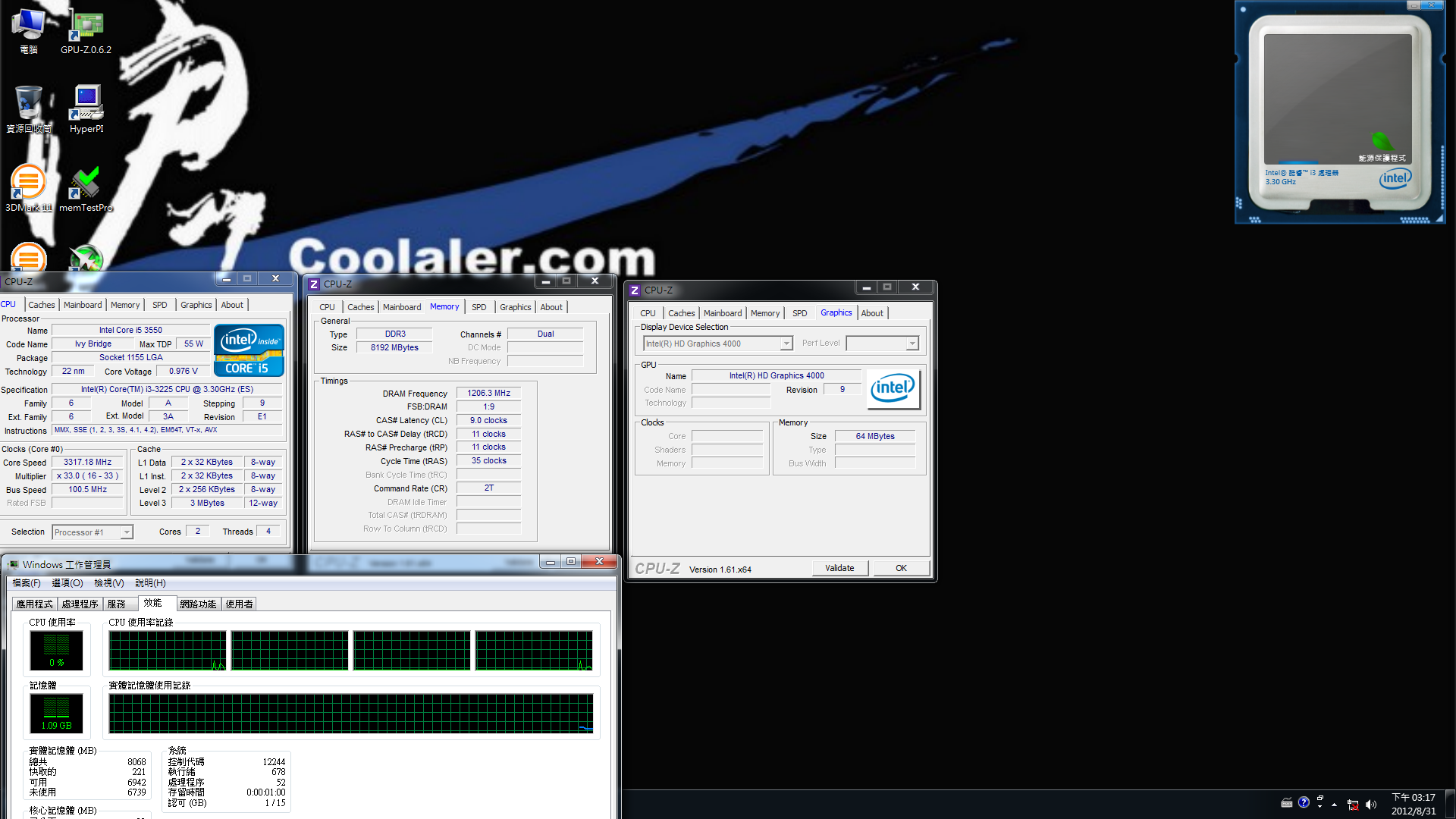Click the Intel logo in CPU-Z Graphics tab
The width and height of the screenshot is (1456, 819).
click(893, 389)
